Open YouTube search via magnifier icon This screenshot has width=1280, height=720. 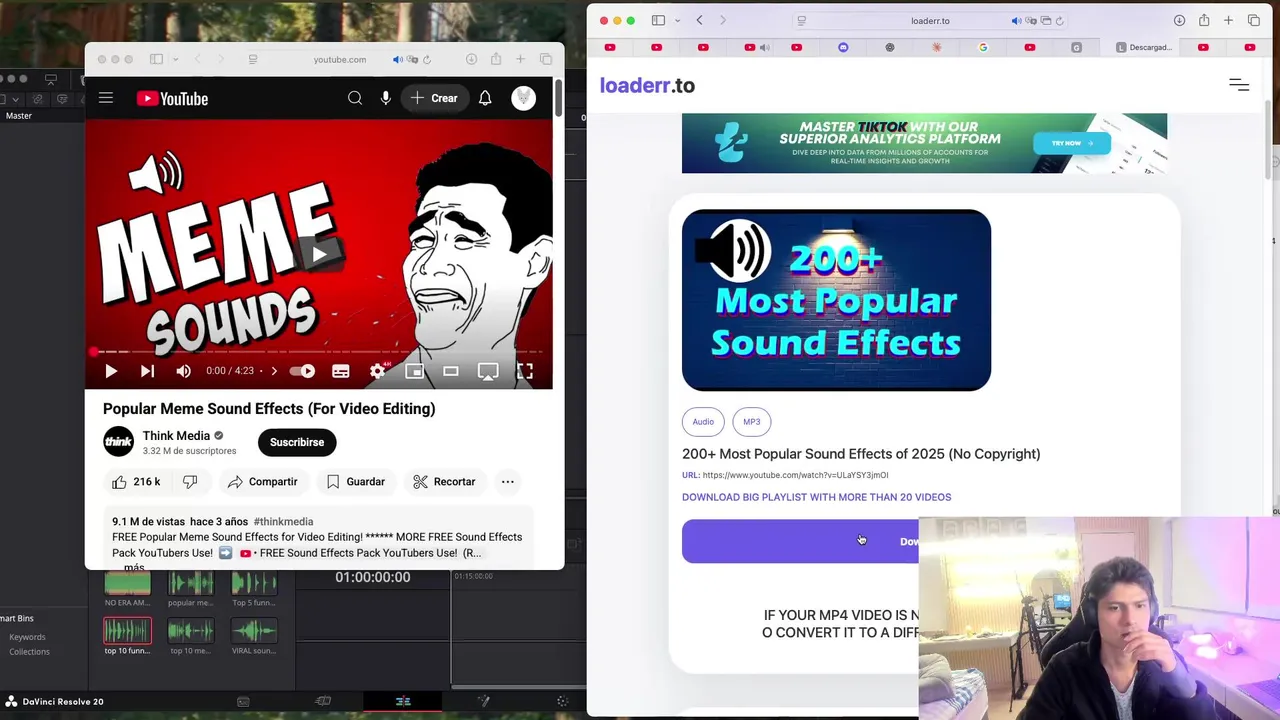[x=355, y=98]
